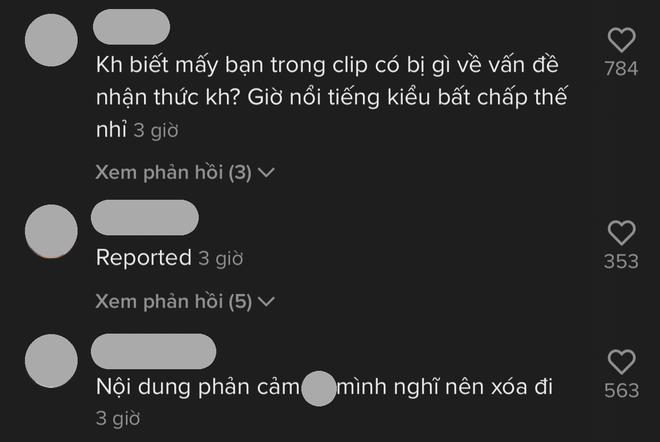
Task: Click the chevron beside "Xem phản hồi (5)"
Action: [x=266, y=302]
